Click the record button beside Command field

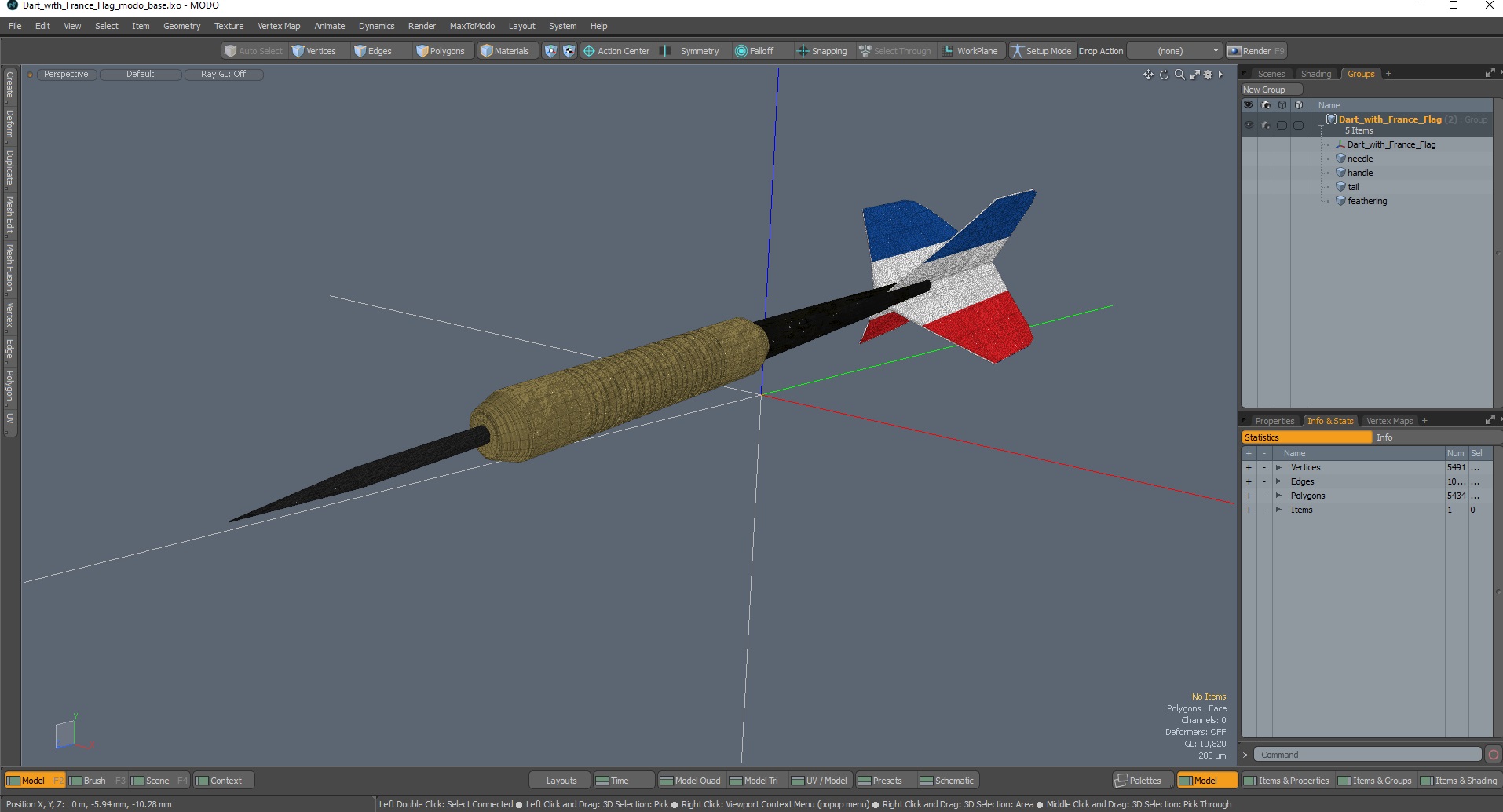coord(1493,755)
